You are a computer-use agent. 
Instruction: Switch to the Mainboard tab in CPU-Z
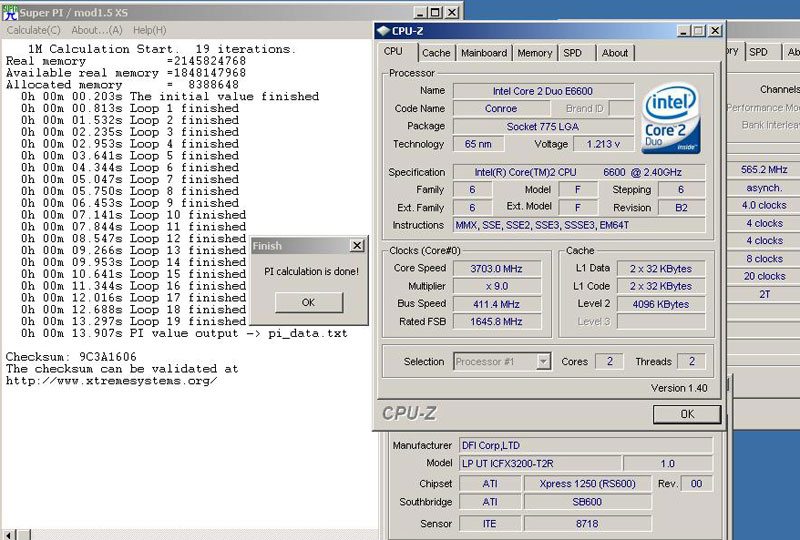tap(484, 53)
